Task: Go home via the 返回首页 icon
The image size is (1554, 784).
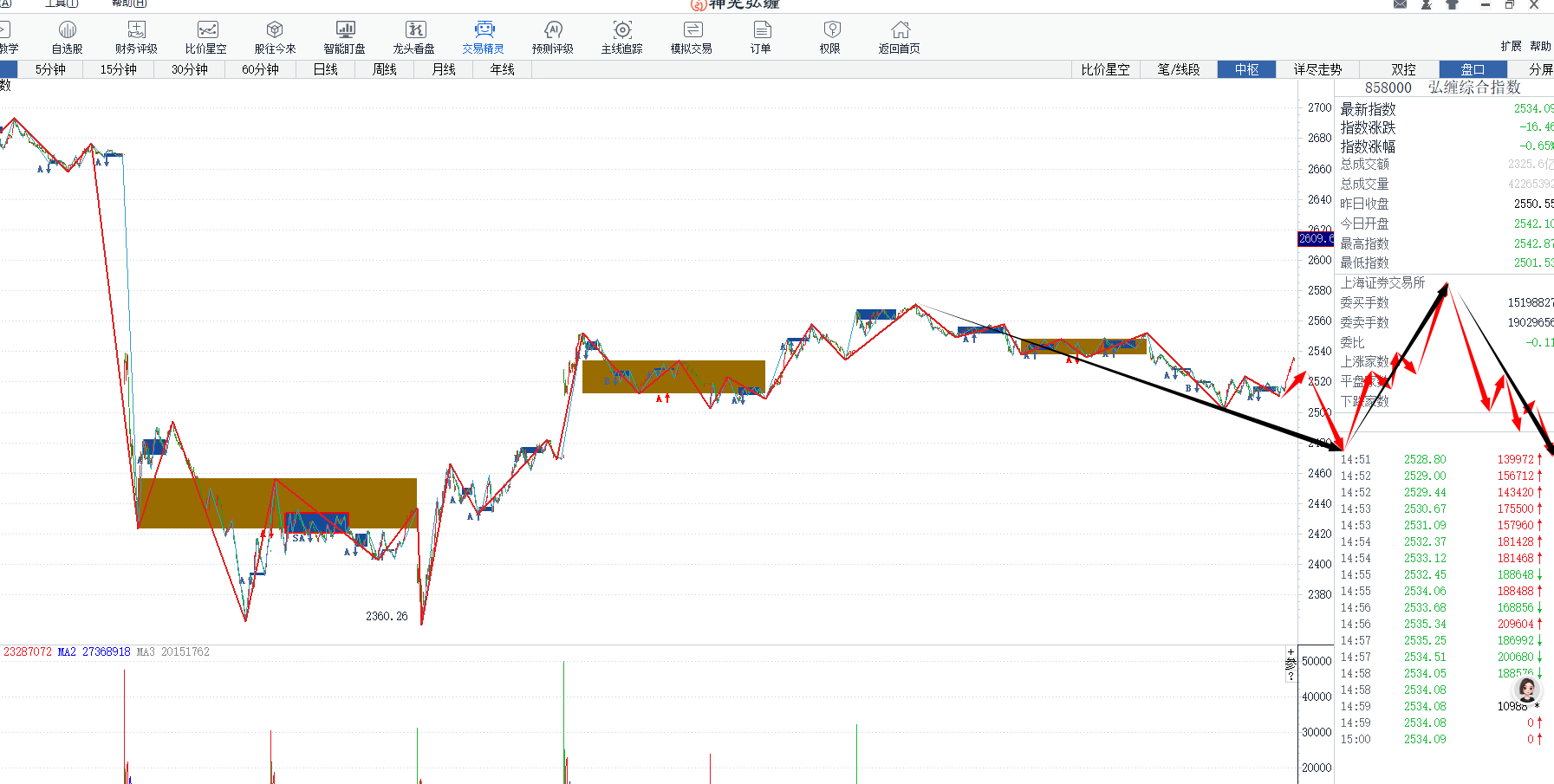Action: point(900,37)
